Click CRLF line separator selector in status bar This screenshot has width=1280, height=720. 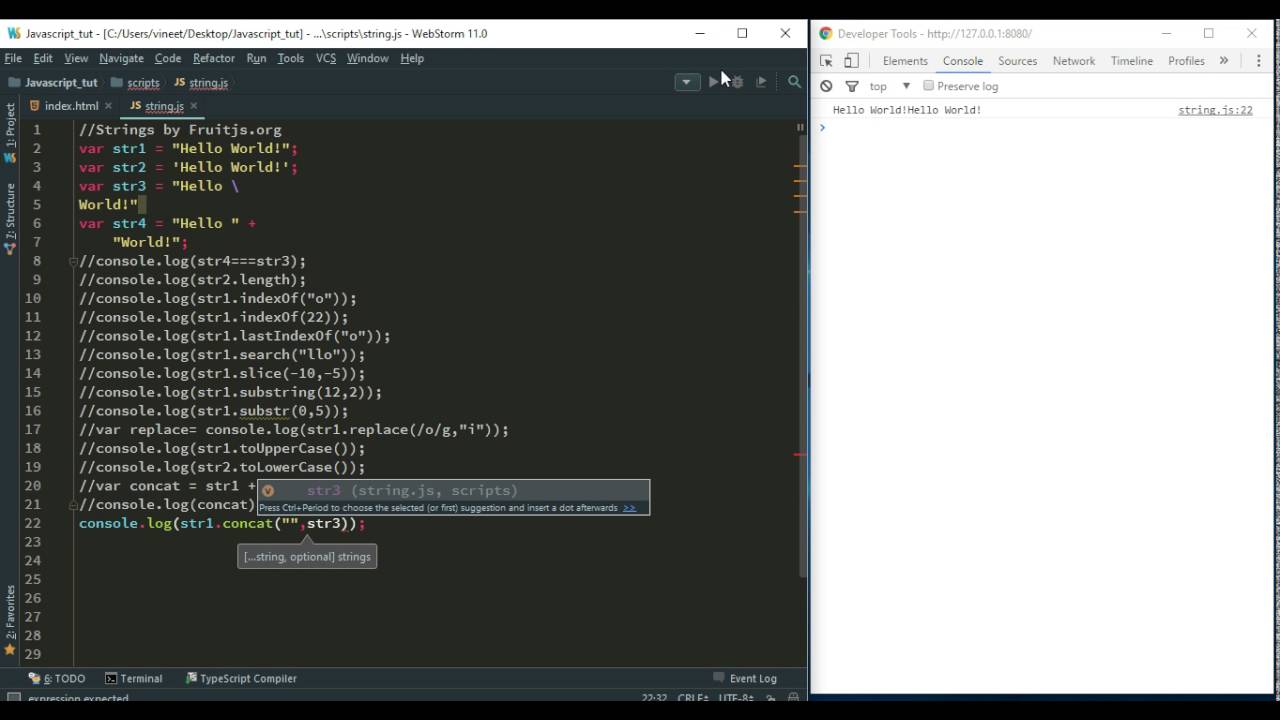[693, 699]
